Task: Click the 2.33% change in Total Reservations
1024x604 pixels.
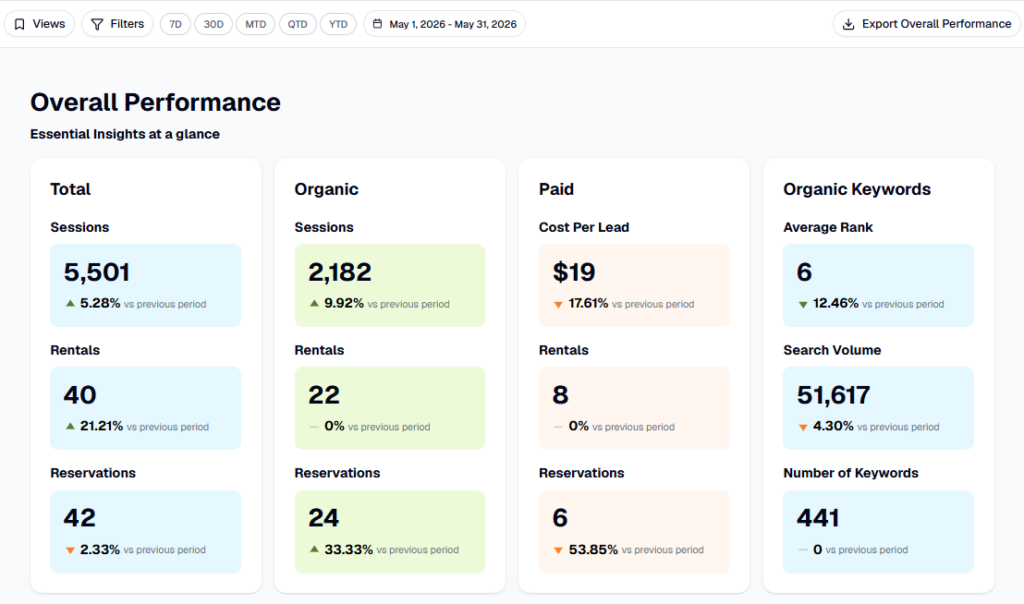Action: [x=100, y=550]
